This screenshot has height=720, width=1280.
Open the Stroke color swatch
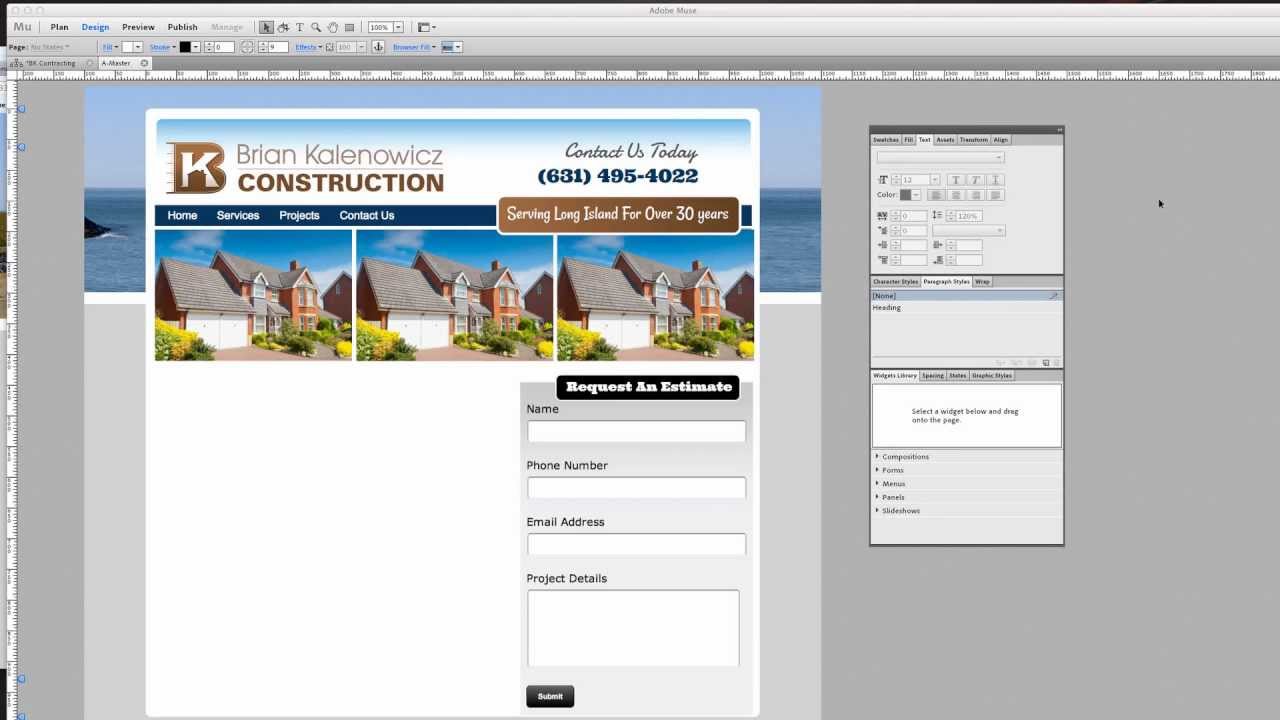pyautogui.click(x=185, y=47)
